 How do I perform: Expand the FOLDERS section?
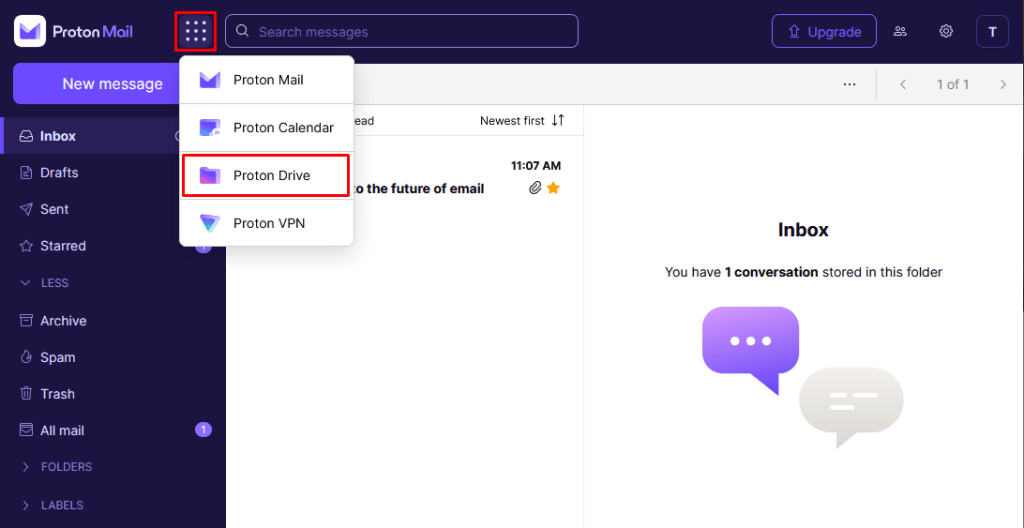pos(56,467)
